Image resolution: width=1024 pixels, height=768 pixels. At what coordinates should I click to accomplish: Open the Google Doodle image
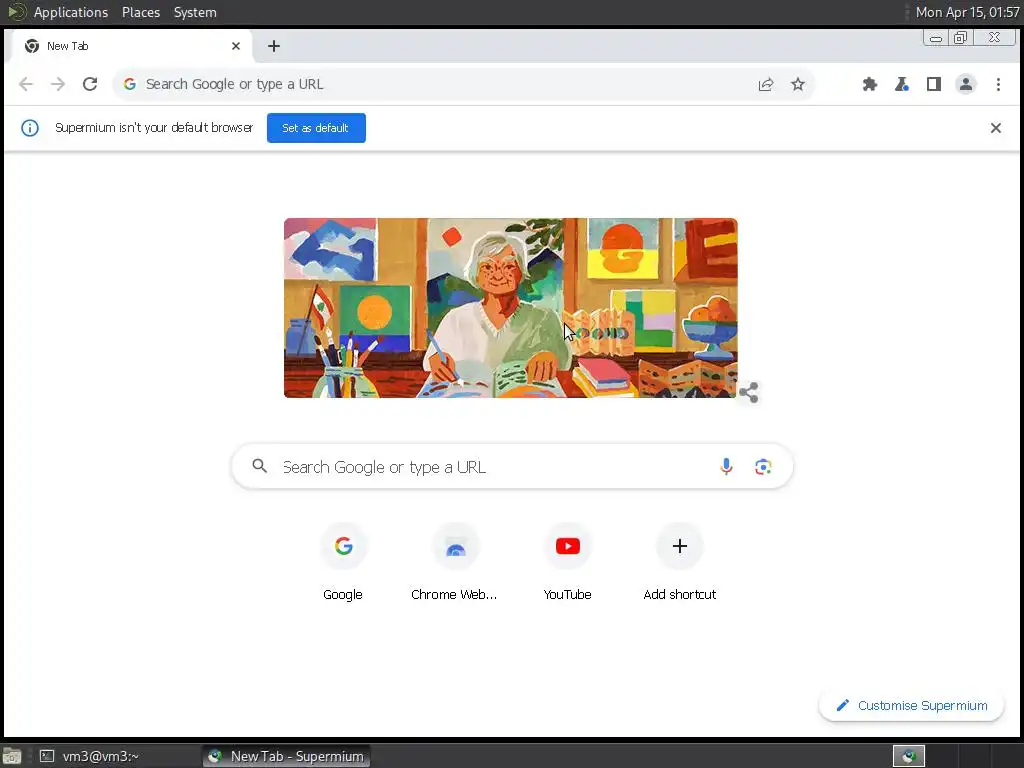511,308
